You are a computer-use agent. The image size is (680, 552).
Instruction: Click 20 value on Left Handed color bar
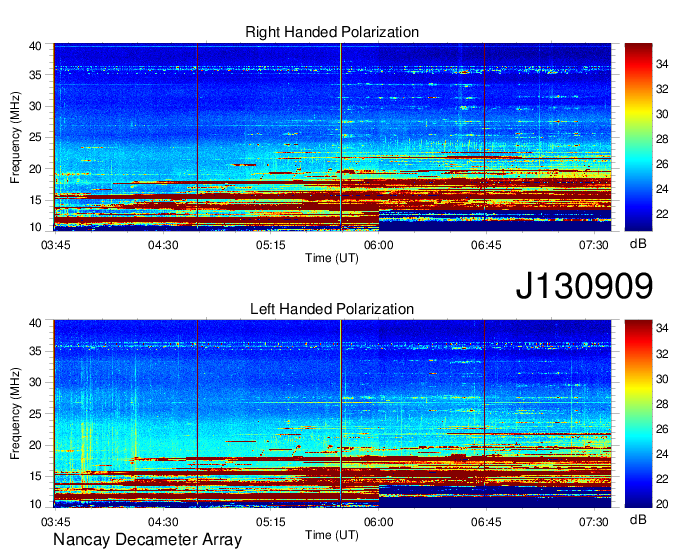point(662,504)
